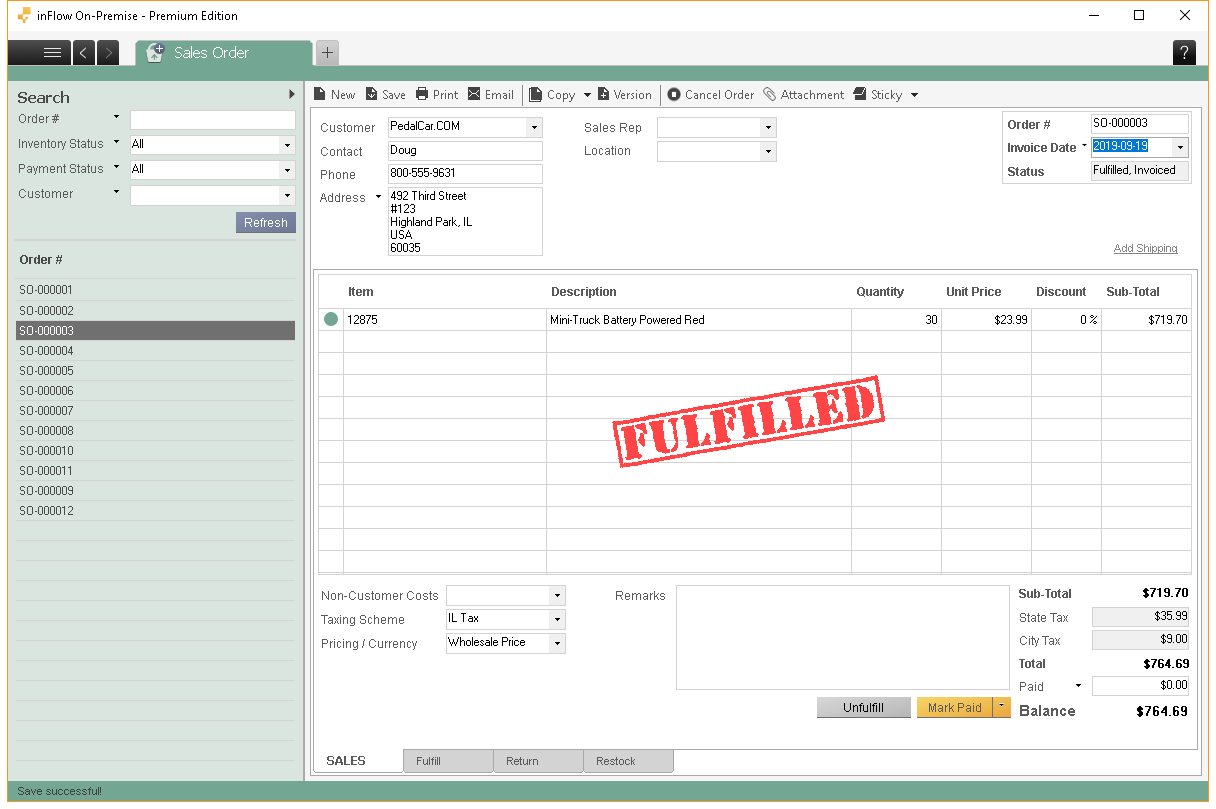Open the help question mark
The width and height of the screenshot is (1216, 809).
pos(1184,53)
